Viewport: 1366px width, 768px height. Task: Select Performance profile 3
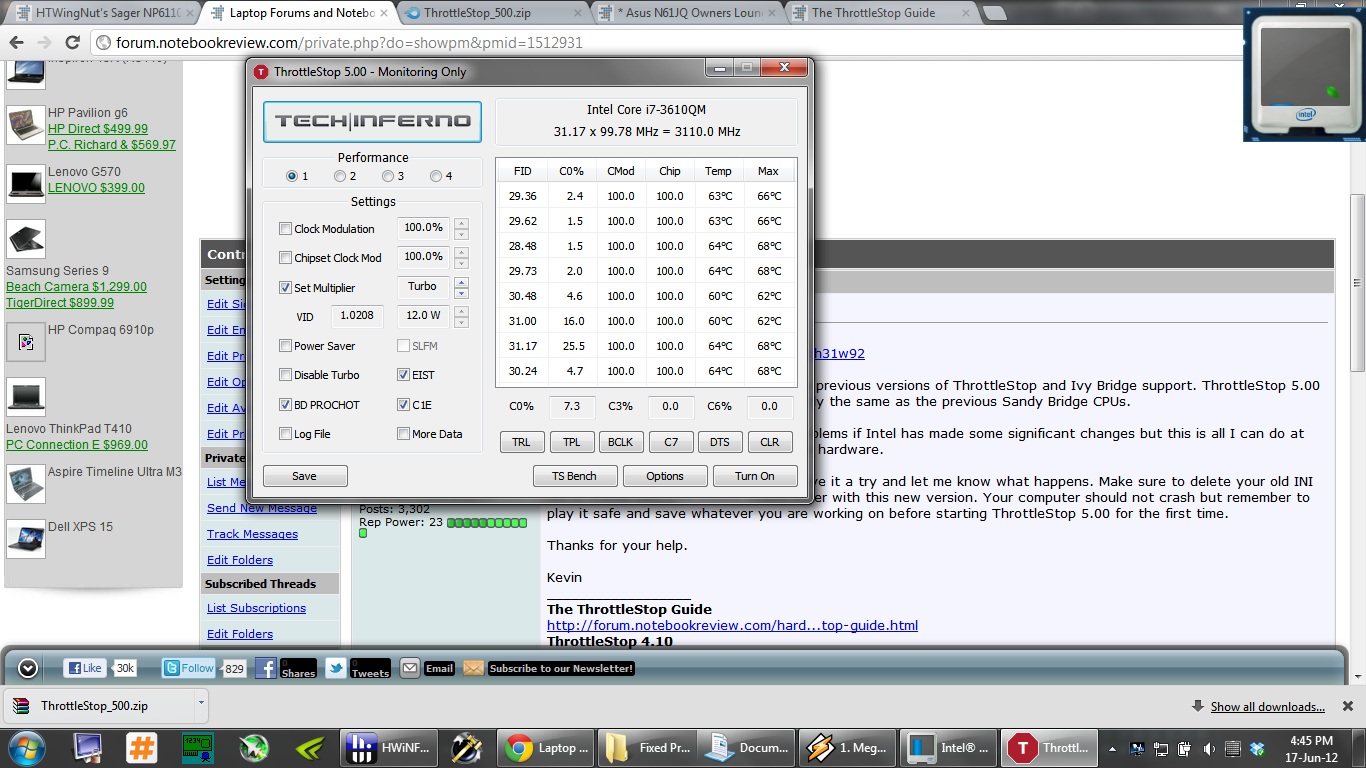click(x=388, y=176)
